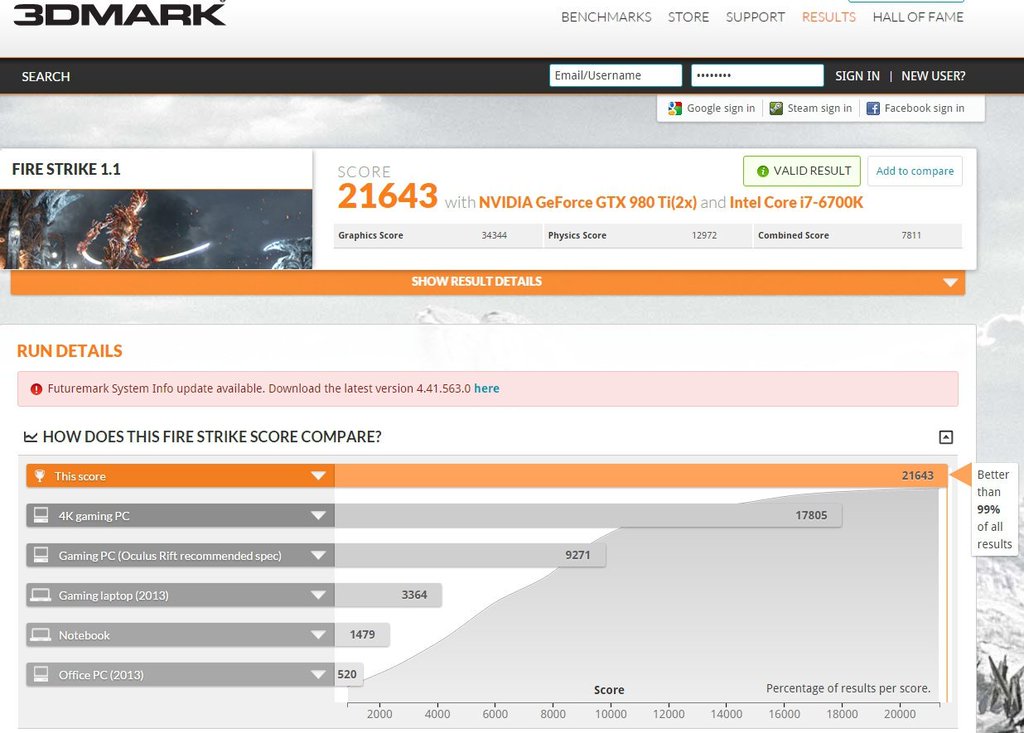This screenshot has height=733, width=1024.
Task: Click the New User? link
Action: click(x=933, y=76)
